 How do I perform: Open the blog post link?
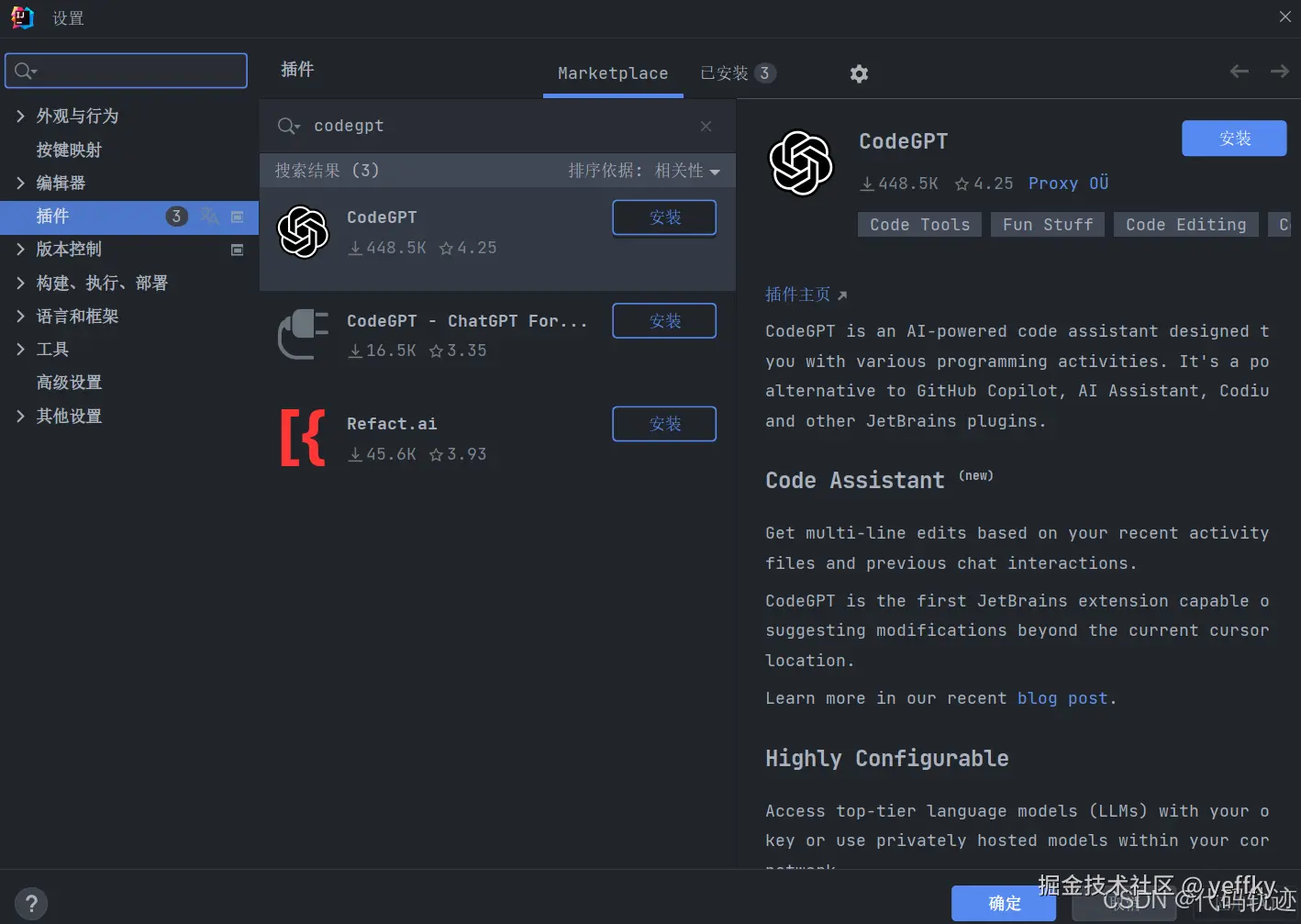coord(1062,698)
